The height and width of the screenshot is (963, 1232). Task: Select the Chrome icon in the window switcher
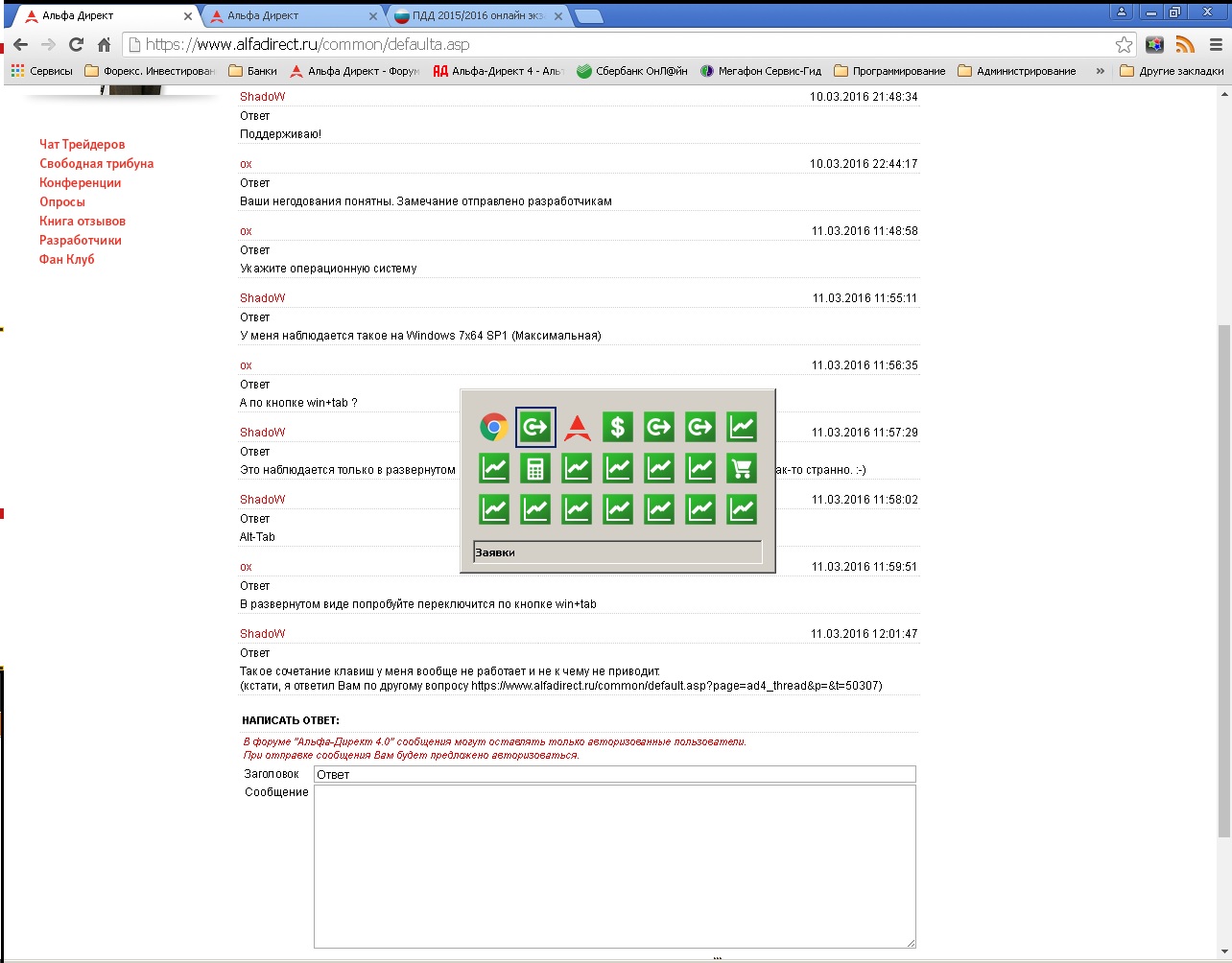[x=494, y=427]
